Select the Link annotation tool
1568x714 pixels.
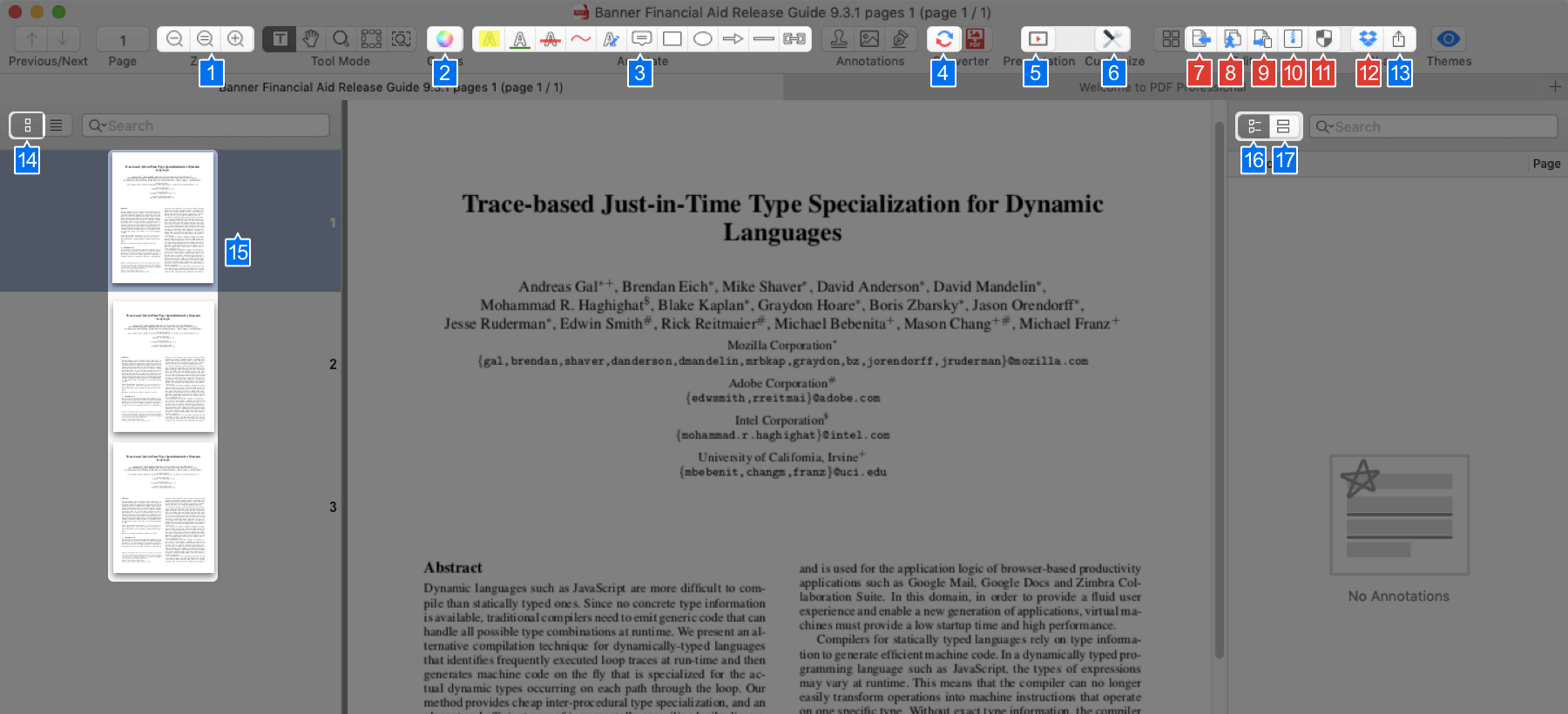tap(794, 39)
